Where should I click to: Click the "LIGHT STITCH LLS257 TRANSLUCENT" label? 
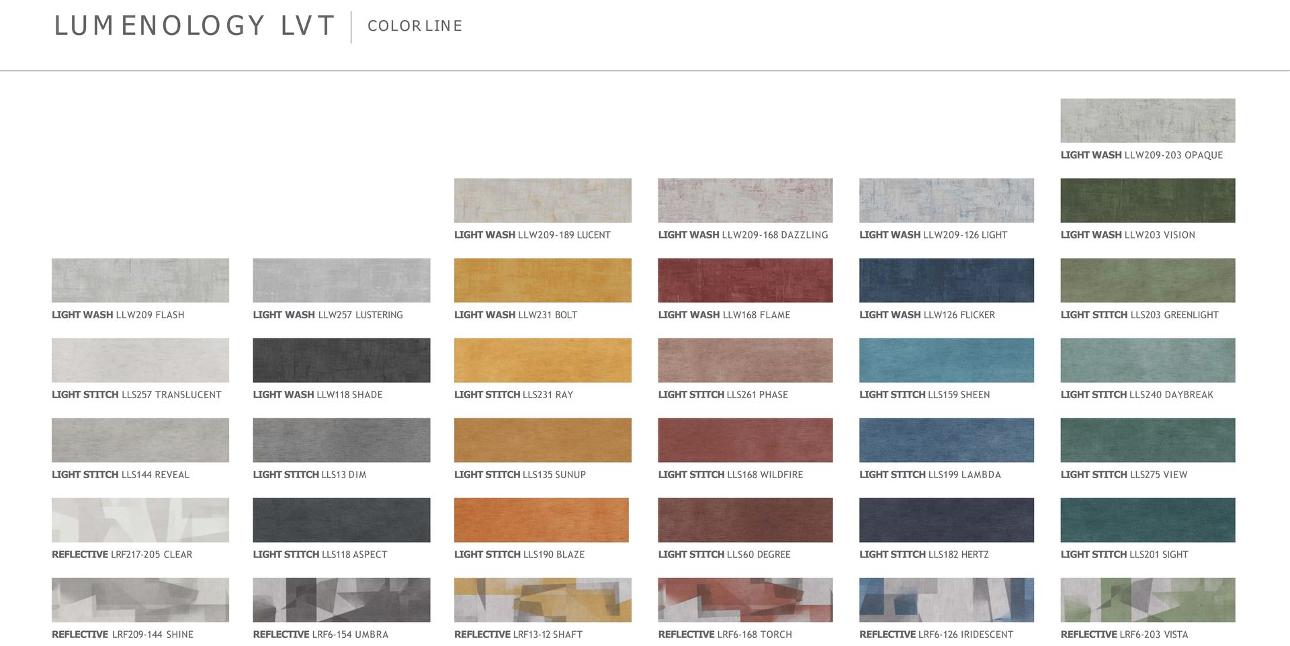[137, 395]
